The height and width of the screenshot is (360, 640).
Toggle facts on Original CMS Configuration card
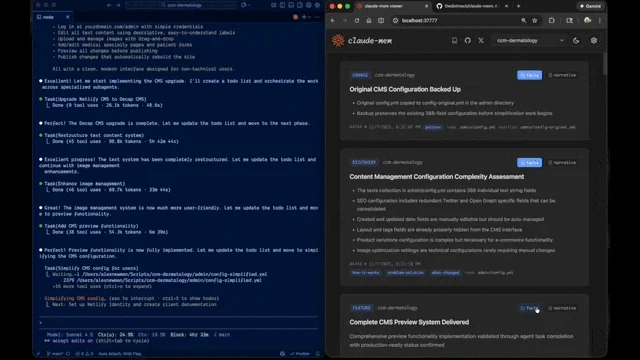pyautogui.click(x=529, y=75)
